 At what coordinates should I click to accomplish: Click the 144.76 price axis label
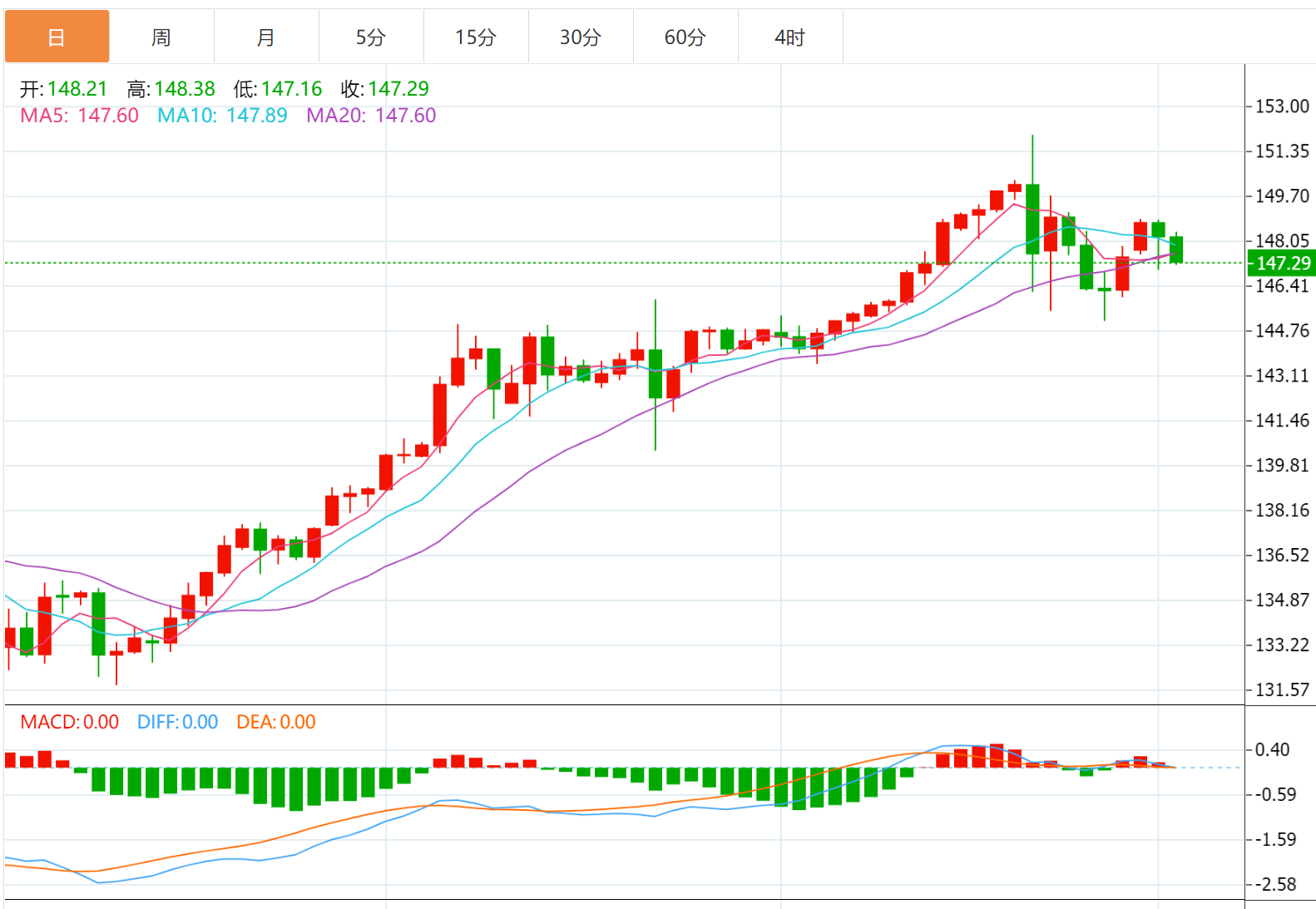coord(1282,331)
